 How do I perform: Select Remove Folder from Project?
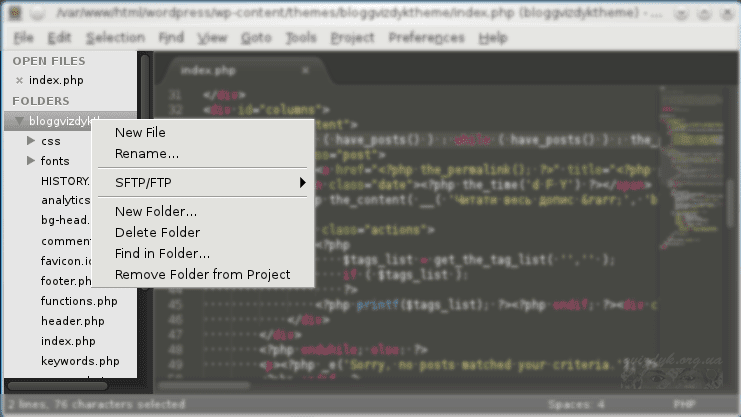coord(202,274)
